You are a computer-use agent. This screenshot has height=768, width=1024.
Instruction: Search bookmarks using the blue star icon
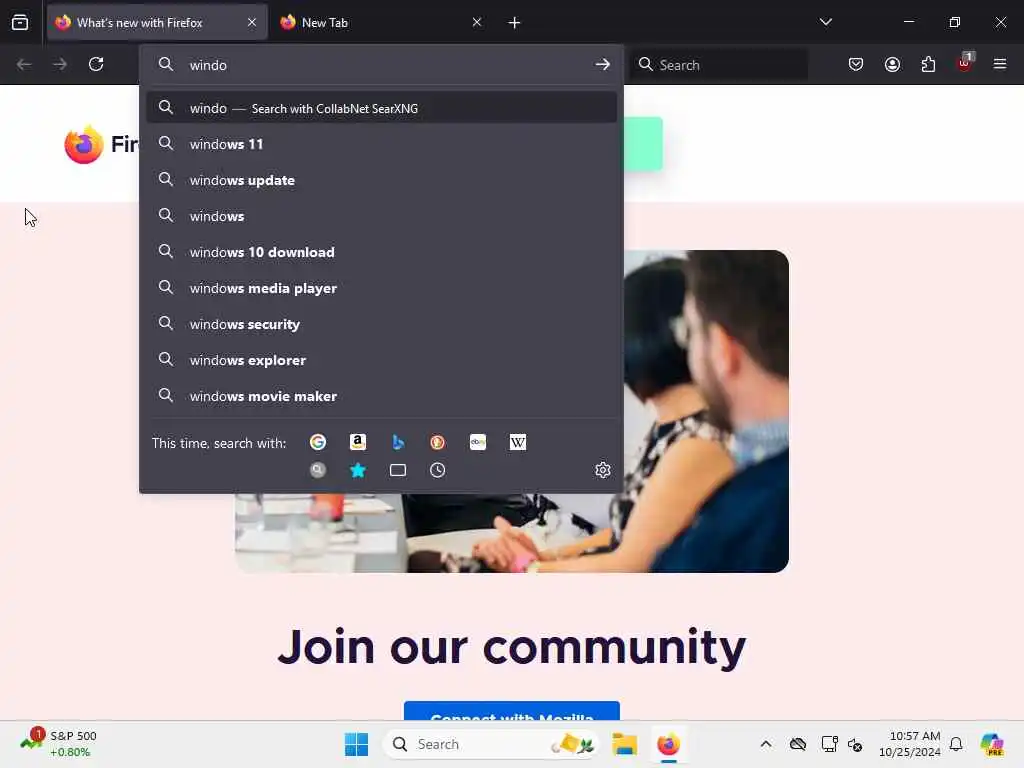(x=357, y=470)
